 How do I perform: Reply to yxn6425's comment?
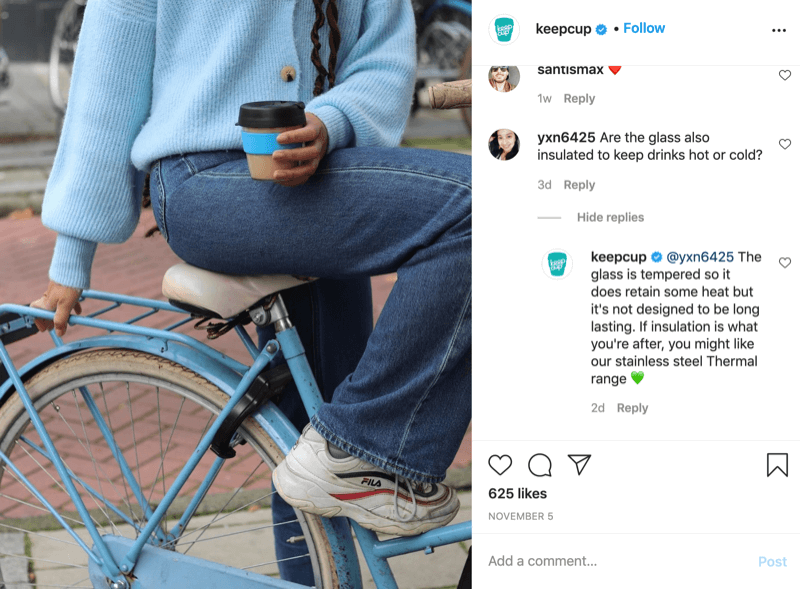(579, 185)
